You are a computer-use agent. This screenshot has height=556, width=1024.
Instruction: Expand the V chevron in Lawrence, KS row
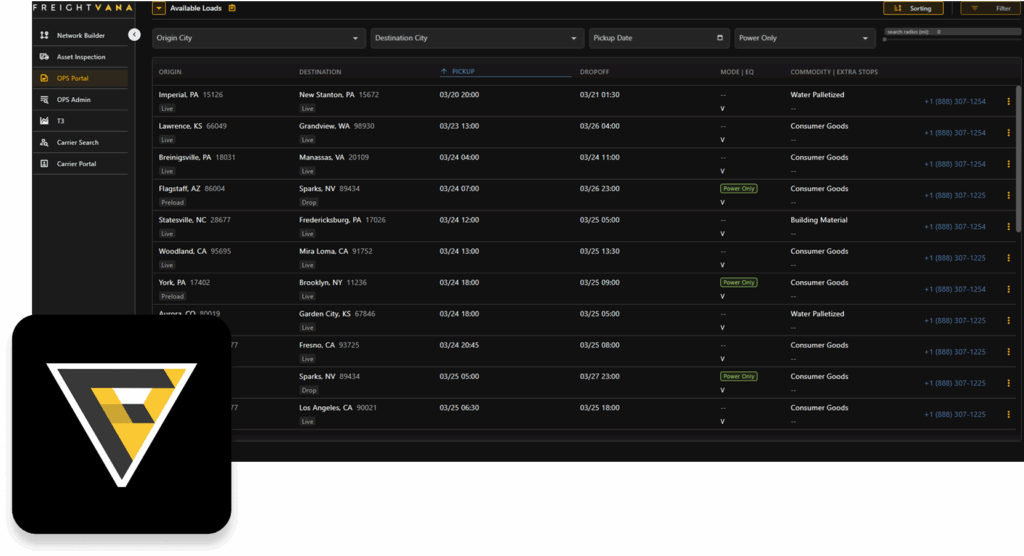point(722,140)
